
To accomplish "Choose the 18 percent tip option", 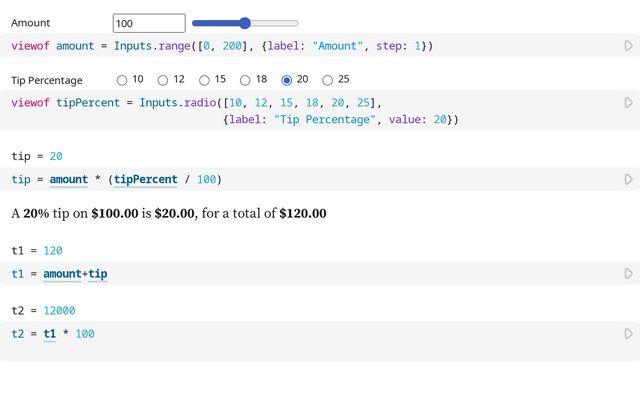I will coord(245,80).
